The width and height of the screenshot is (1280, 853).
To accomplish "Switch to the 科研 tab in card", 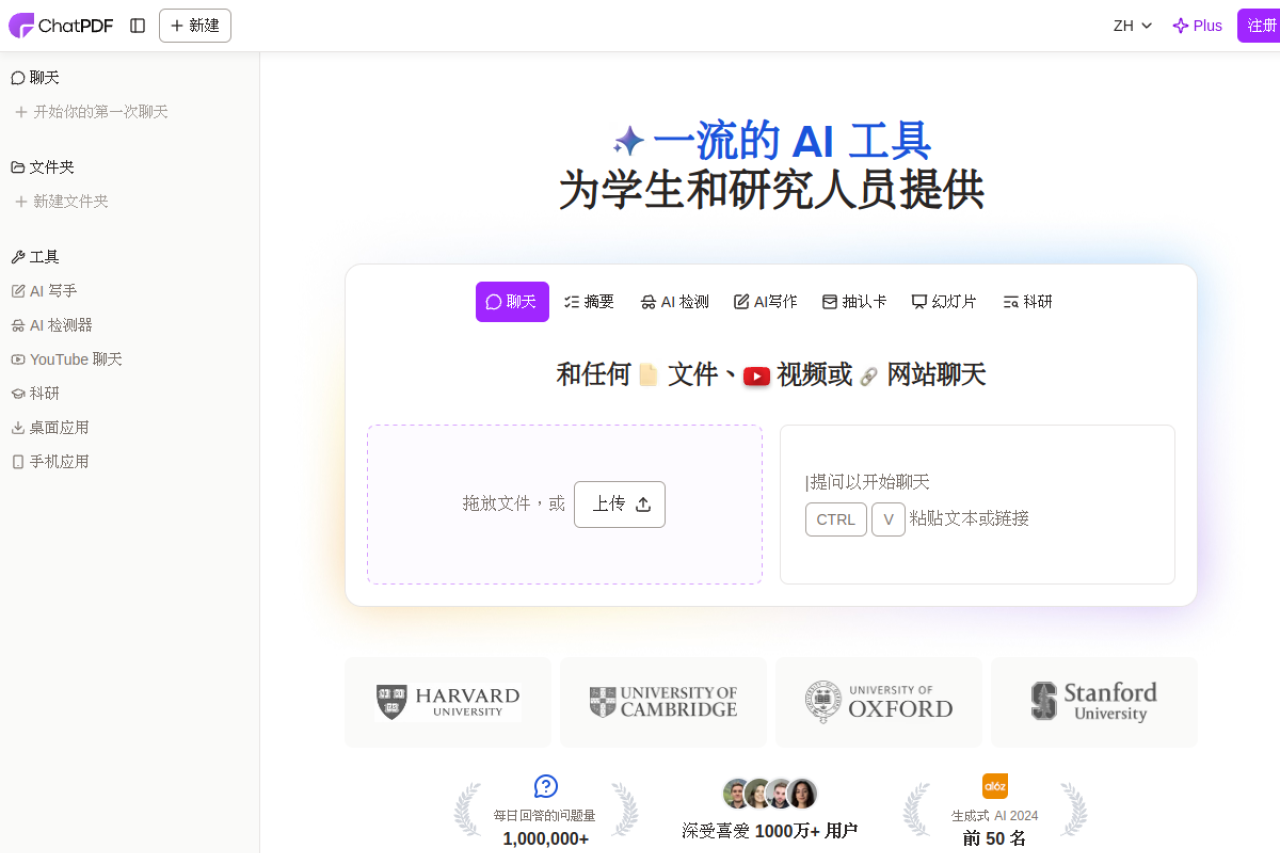I will (1028, 302).
